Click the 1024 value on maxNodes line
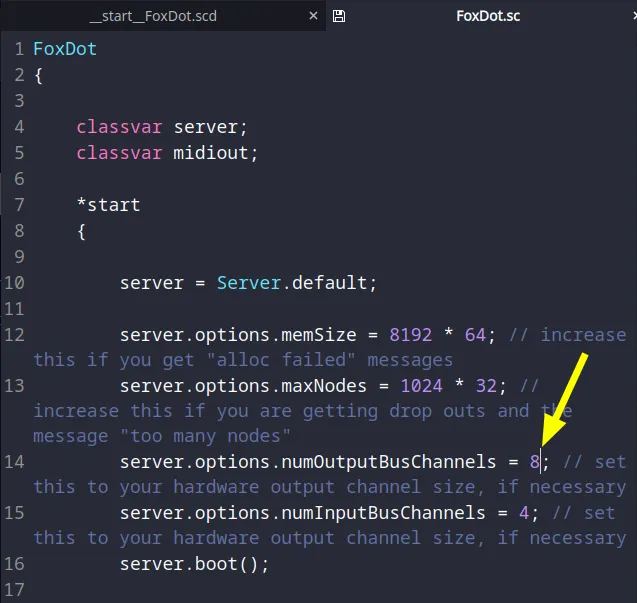637x603 pixels. tap(421, 386)
